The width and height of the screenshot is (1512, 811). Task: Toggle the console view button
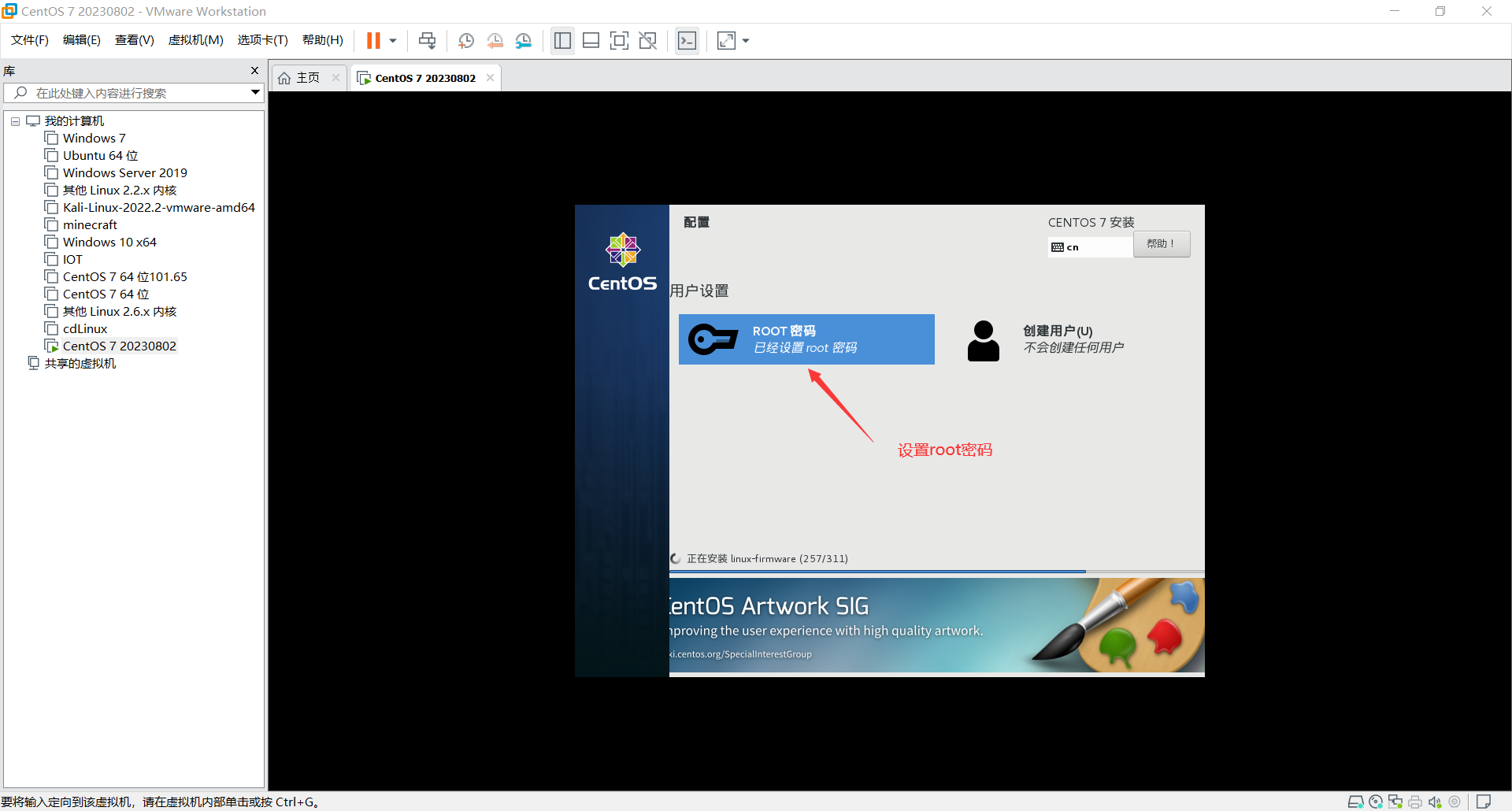pyautogui.click(x=687, y=40)
